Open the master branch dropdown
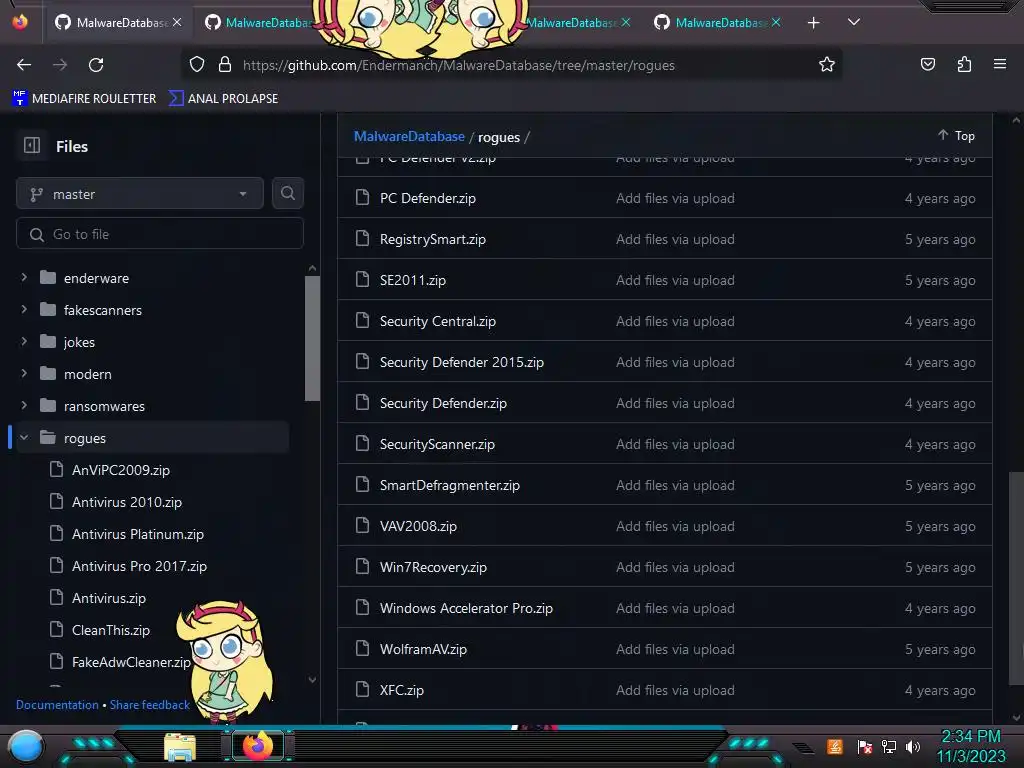Image resolution: width=1024 pixels, height=768 pixels. pos(140,194)
